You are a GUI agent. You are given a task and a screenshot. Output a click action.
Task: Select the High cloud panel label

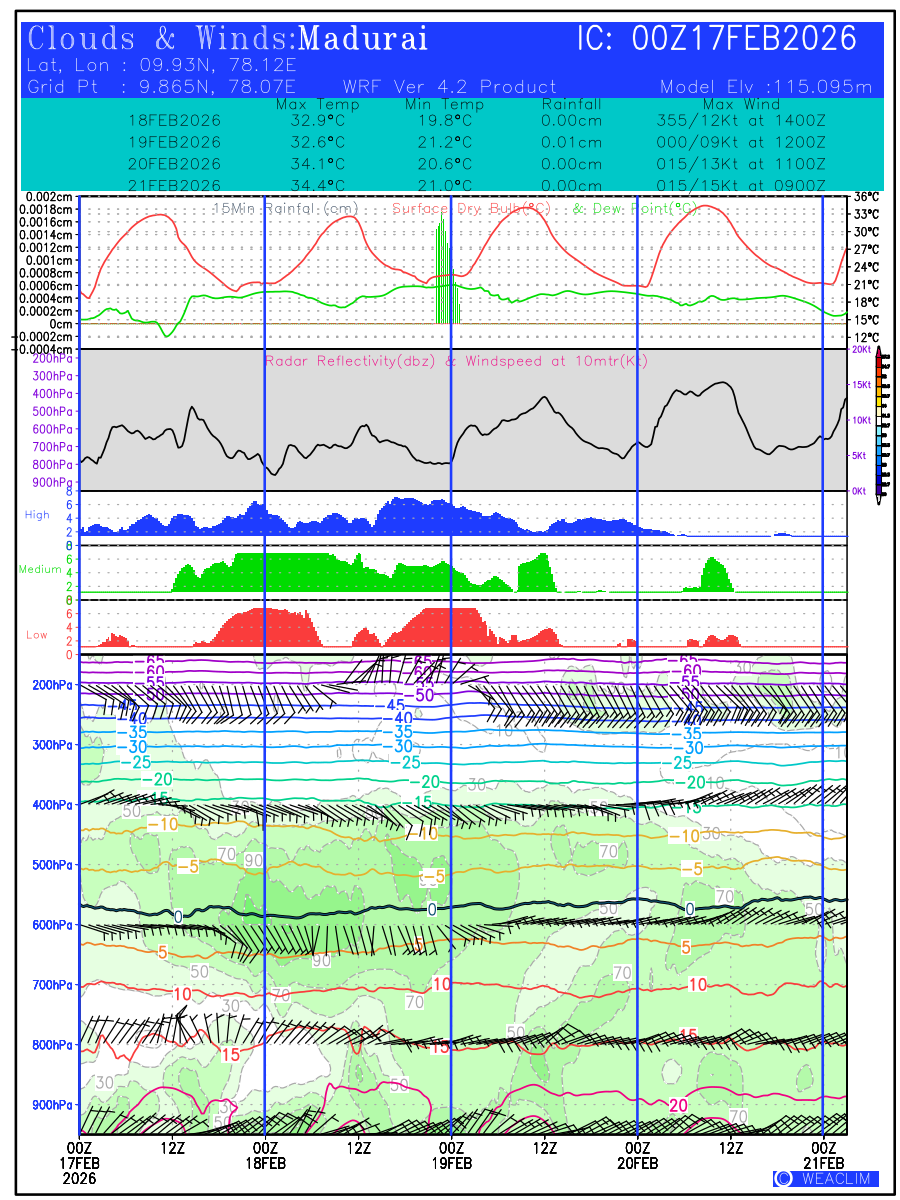coord(37,515)
